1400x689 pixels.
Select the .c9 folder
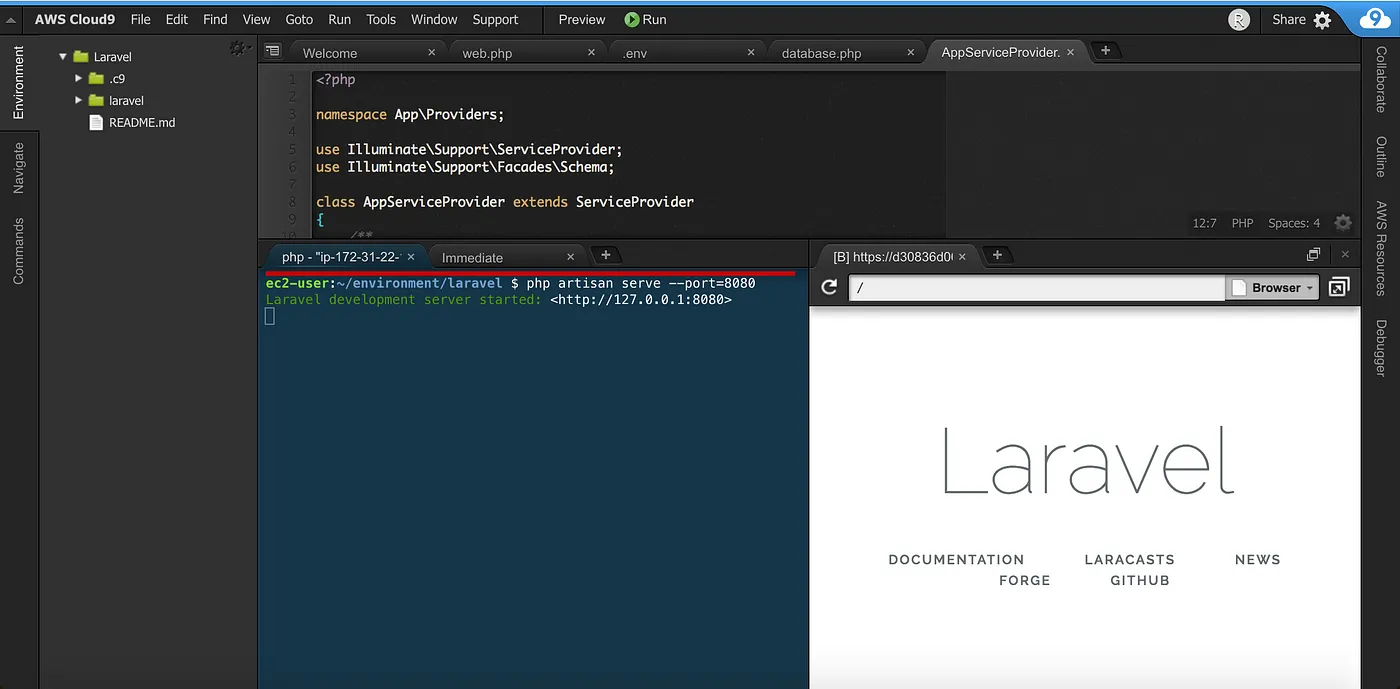pyautogui.click(x=116, y=78)
